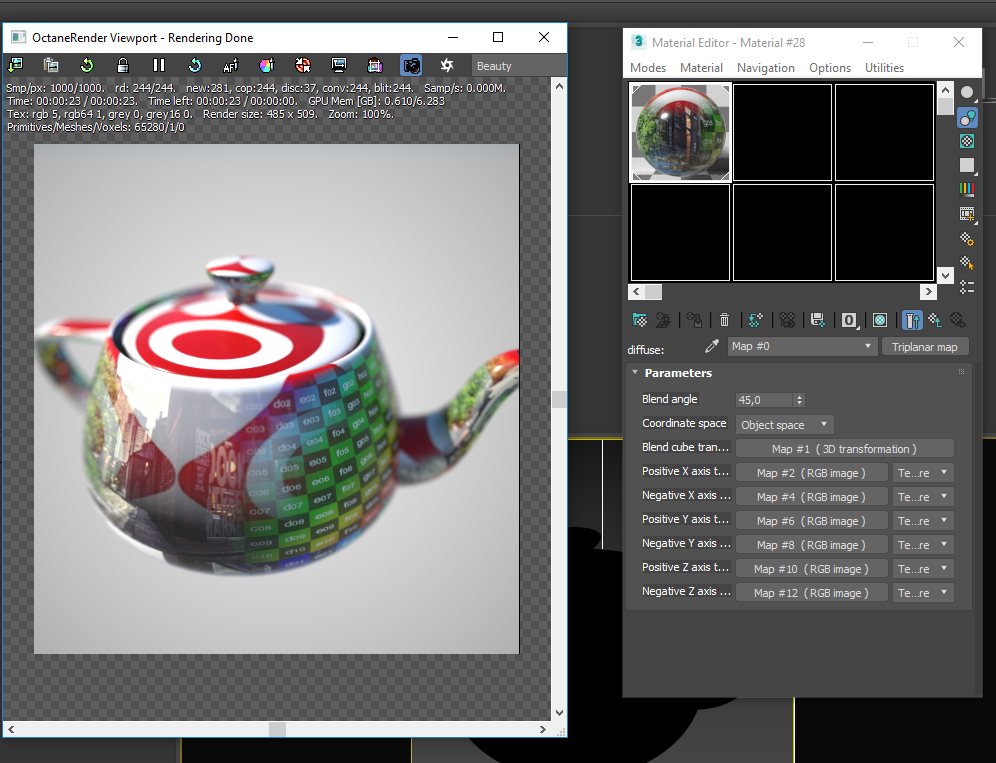Select the AF autofocus picker icon

[x=231, y=65]
